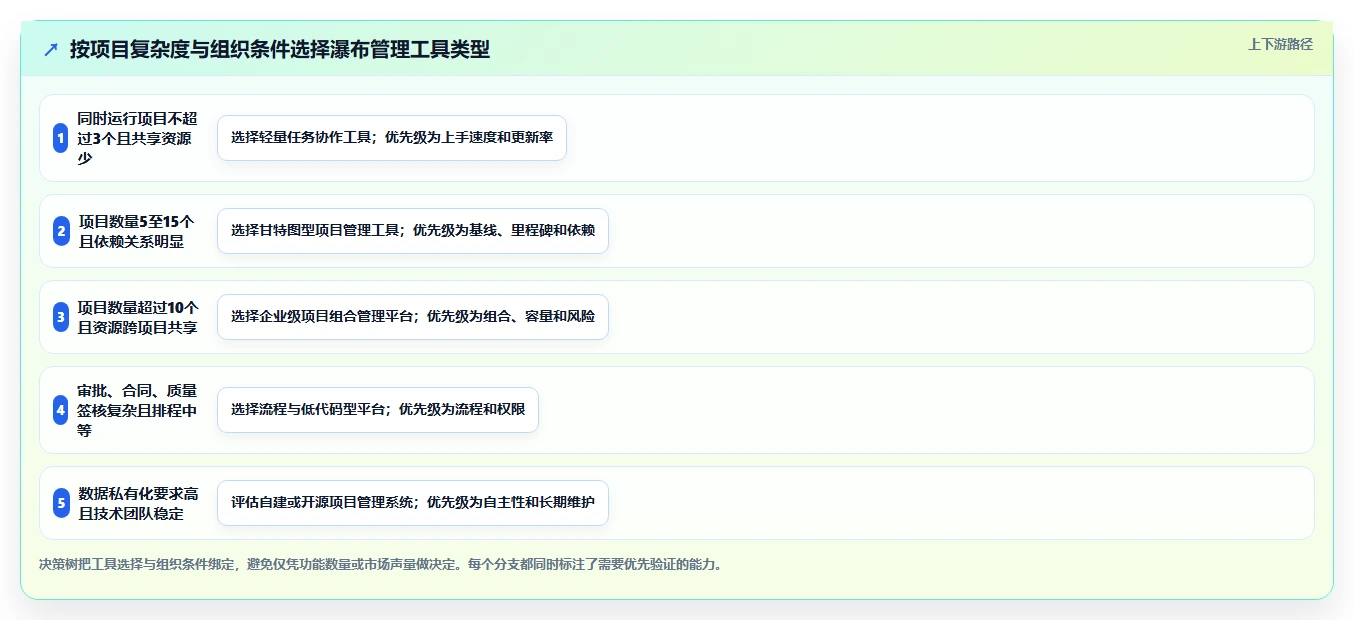Click condition text 审批、合同、质量签核复杂且排程中等
The image size is (1354, 620).
138,410
